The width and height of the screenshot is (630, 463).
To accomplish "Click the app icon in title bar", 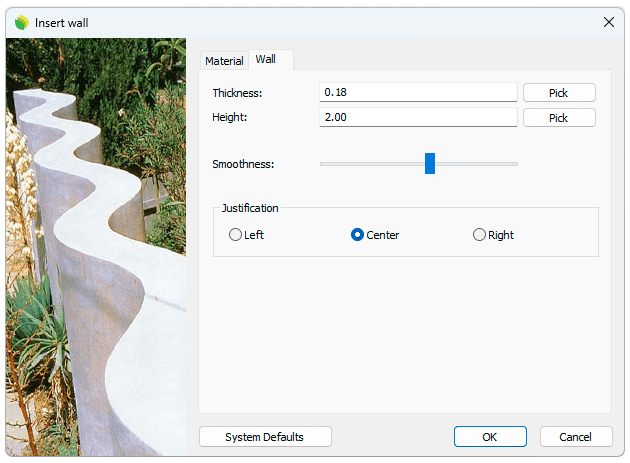I will point(22,22).
